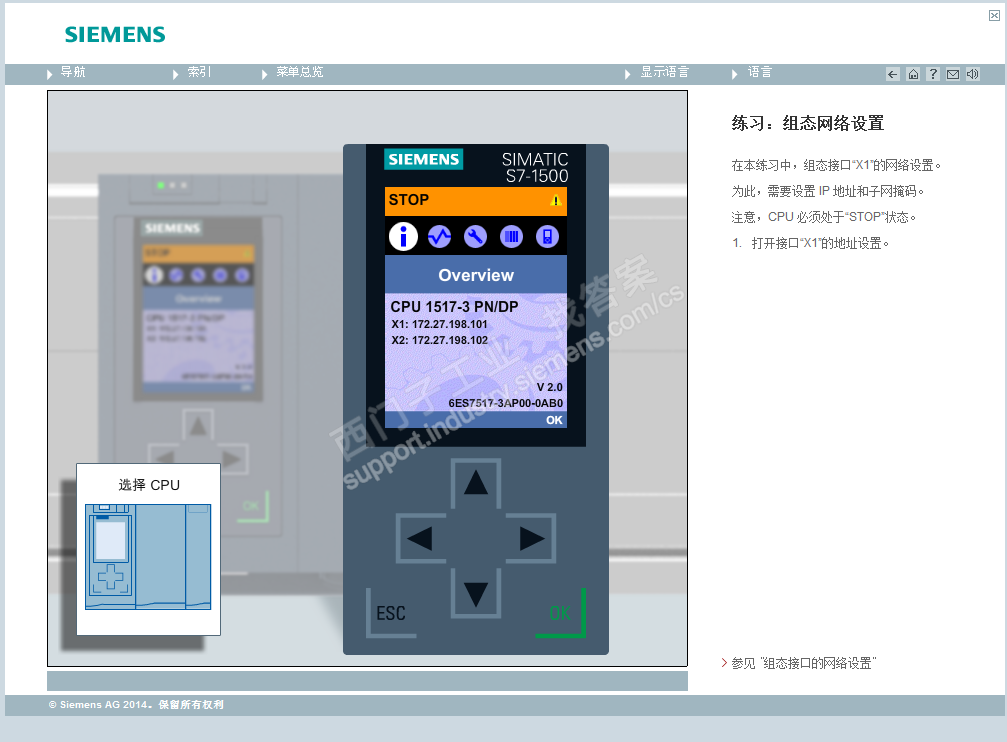Image resolution: width=1007 pixels, height=742 pixels.
Task: Click the green OK key on CPU panel
Action: (561, 613)
